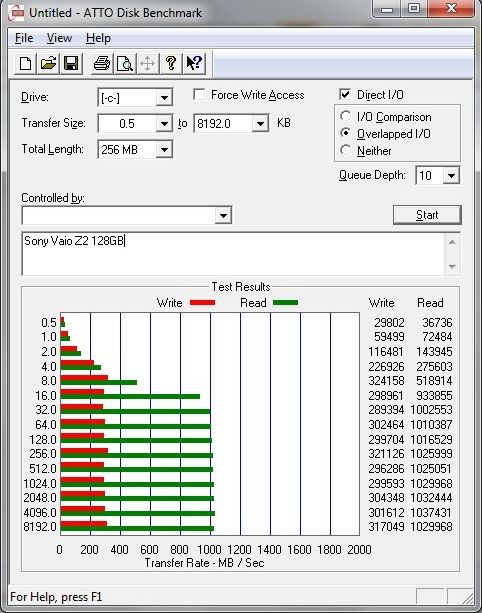Uncheck the Direct I/O checkbox

pyautogui.click(x=345, y=95)
